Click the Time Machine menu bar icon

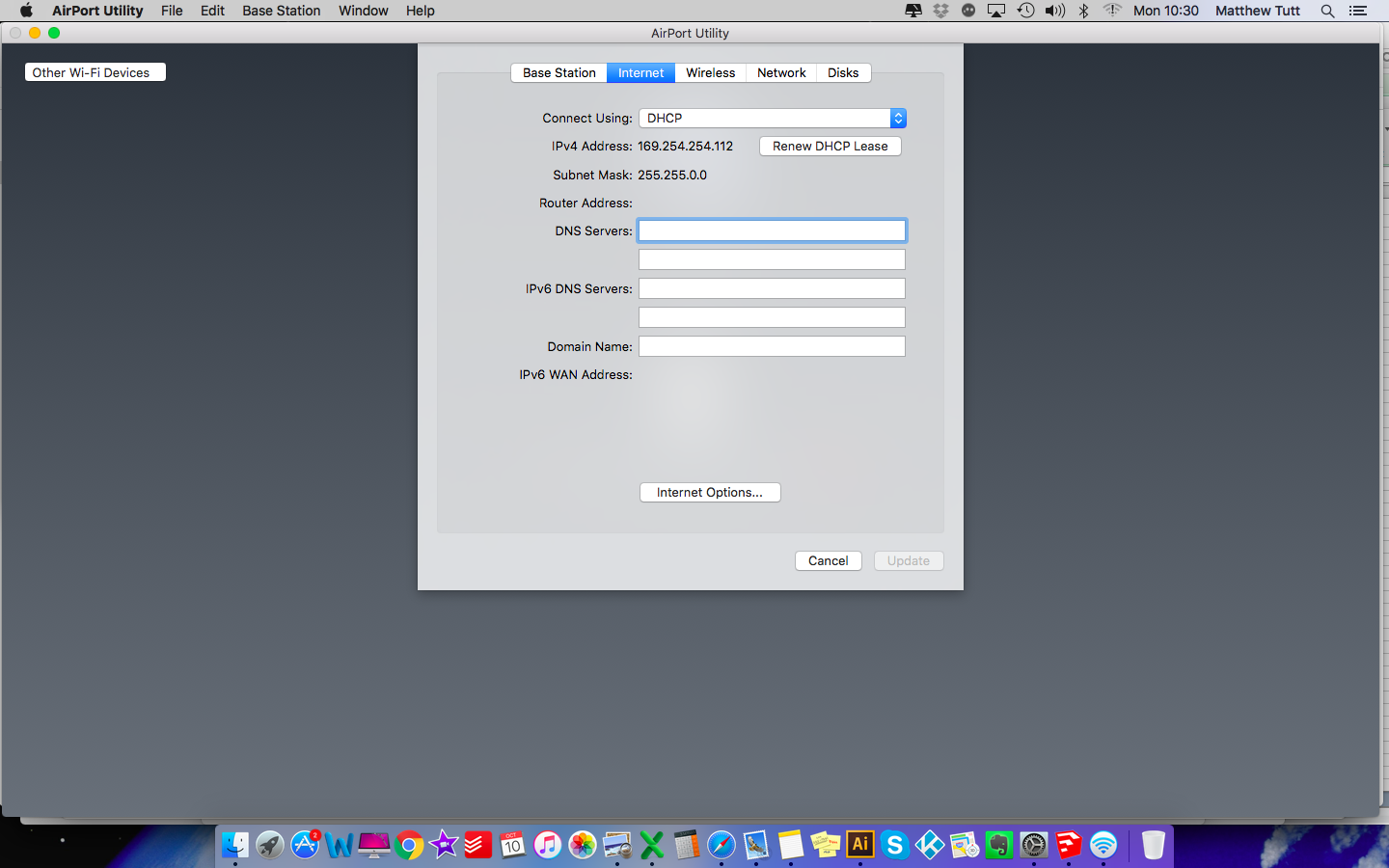coord(1026,11)
